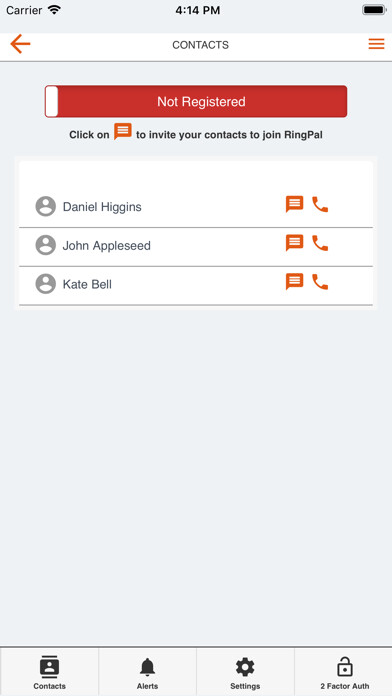Send invite message to Kate Bell
Image resolution: width=392 pixels, height=696 pixels.
(x=294, y=282)
